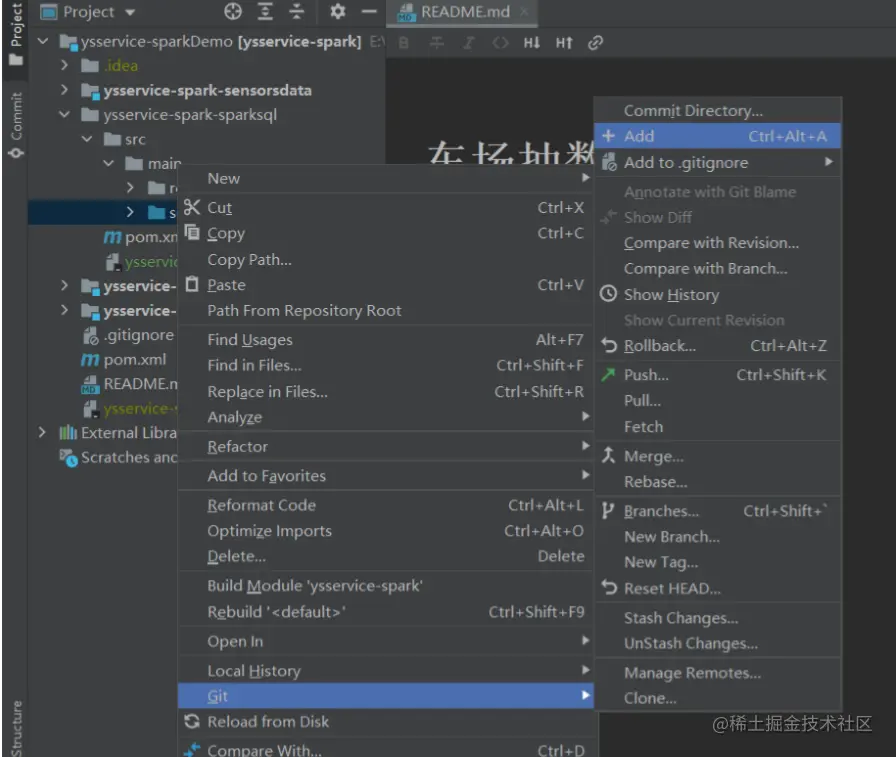Collapse the src folder
The width and height of the screenshot is (896, 757).
pyautogui.click(x=87, y=139)
